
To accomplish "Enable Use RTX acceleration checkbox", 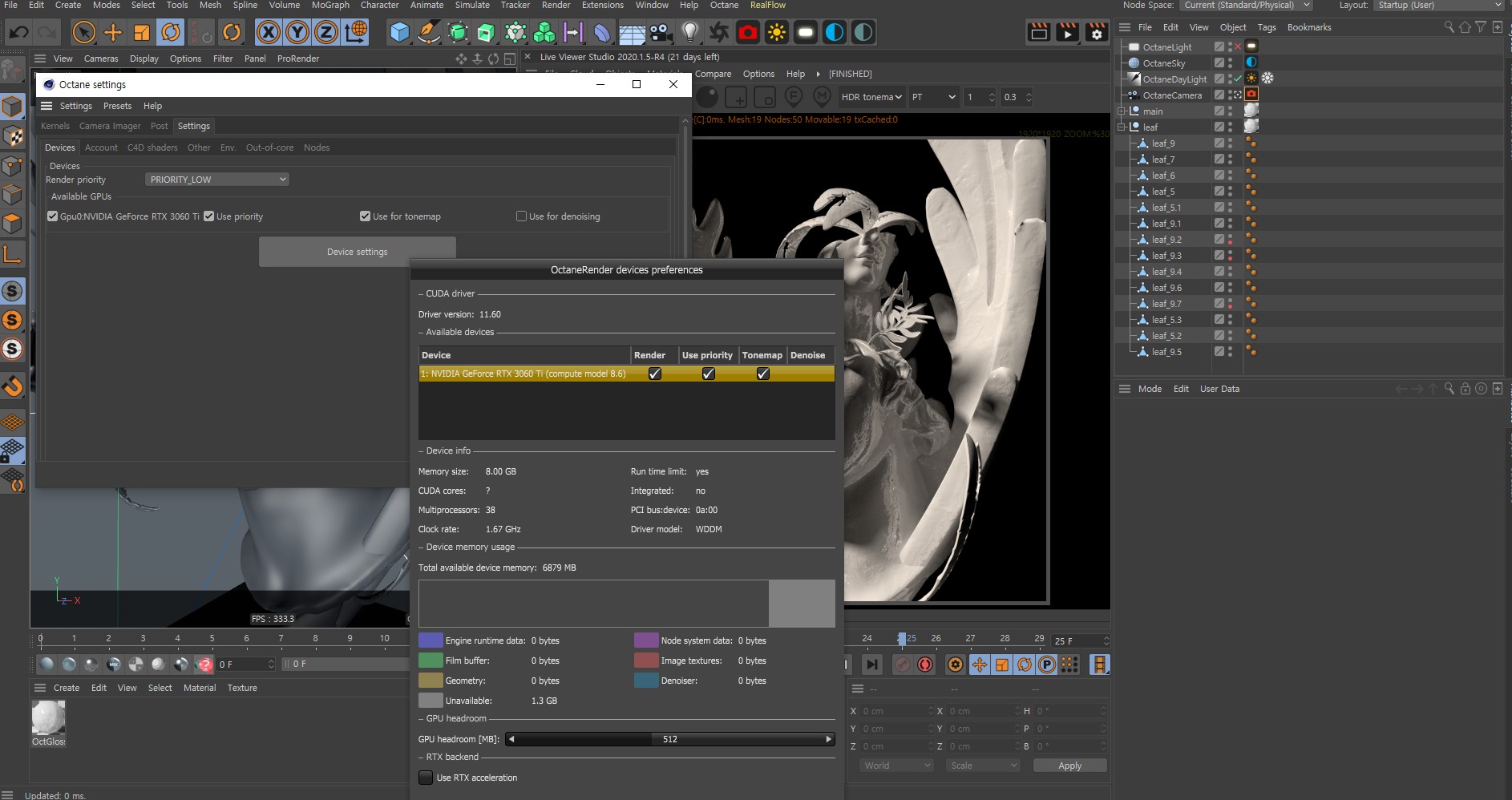I will click(x=426, y=778).
